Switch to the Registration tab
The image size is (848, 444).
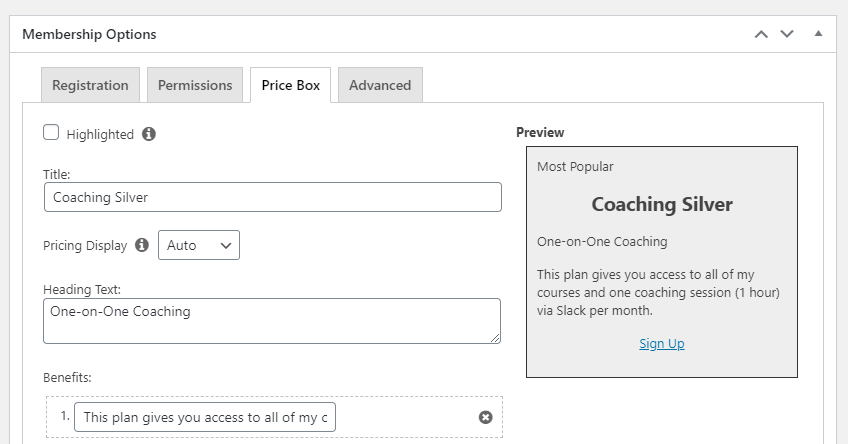coord(90,85)
